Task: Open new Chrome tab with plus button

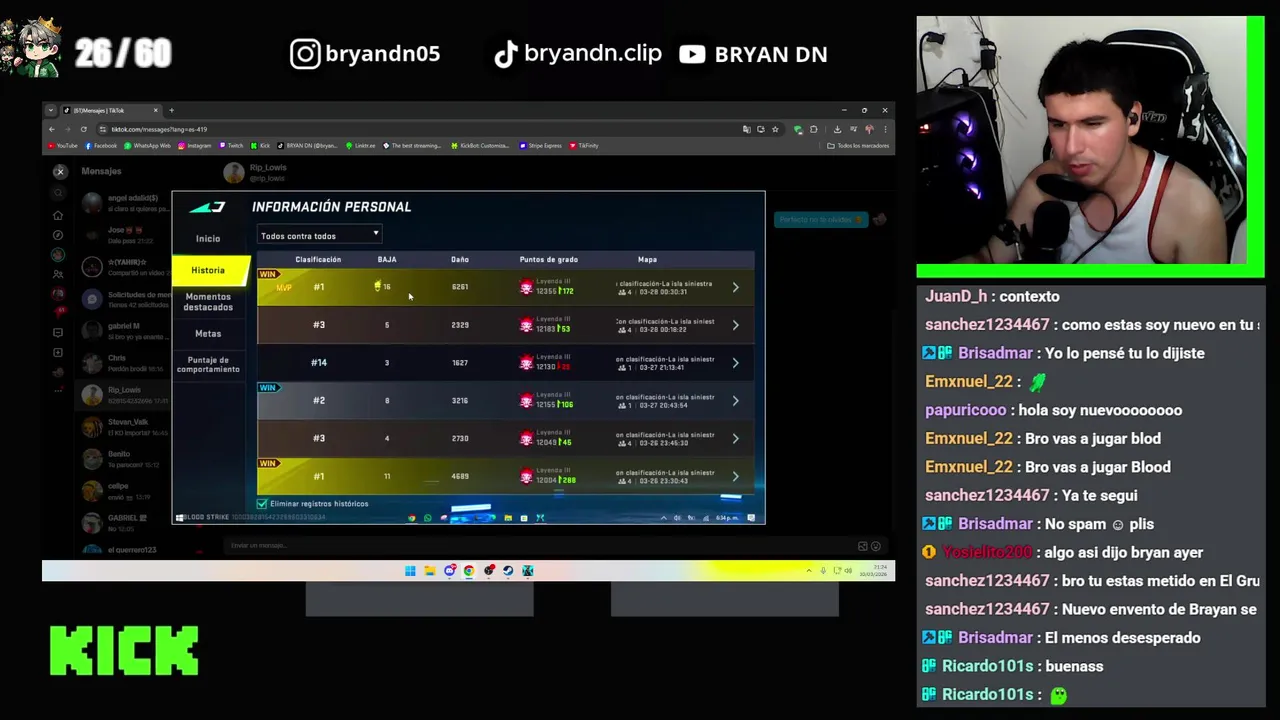Action: coord(171,110)
